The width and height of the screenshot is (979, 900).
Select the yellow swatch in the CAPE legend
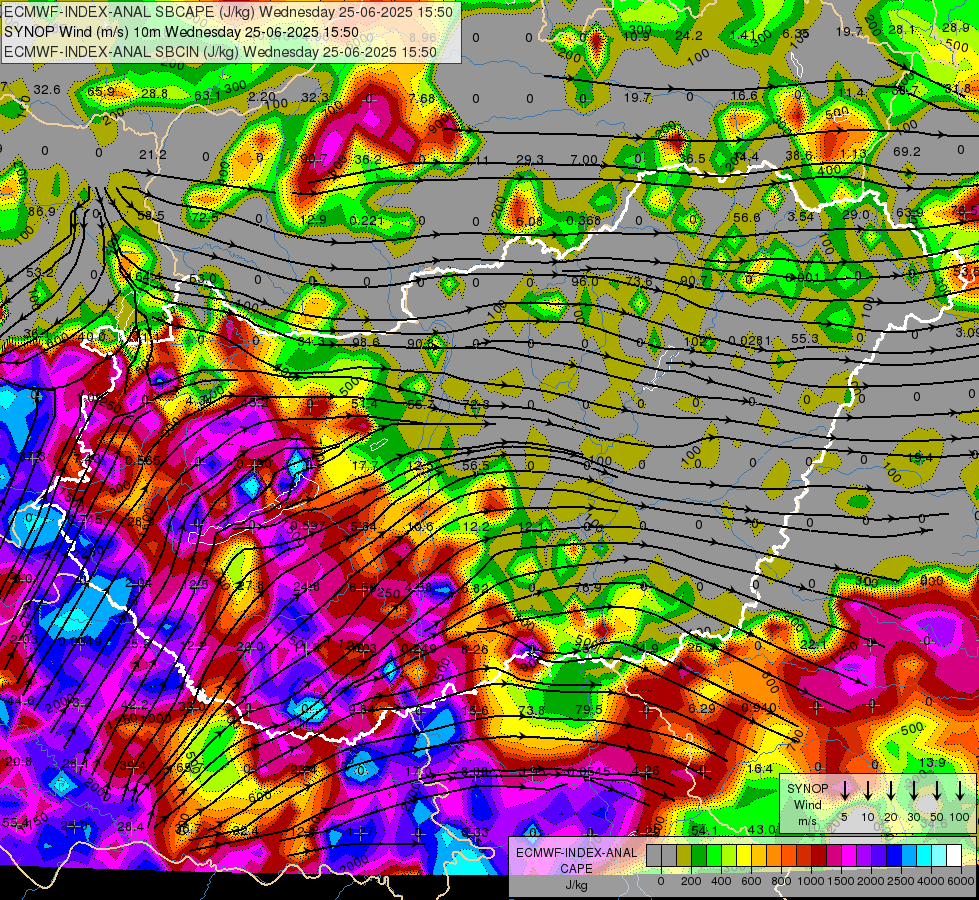[x=744, y=856]
